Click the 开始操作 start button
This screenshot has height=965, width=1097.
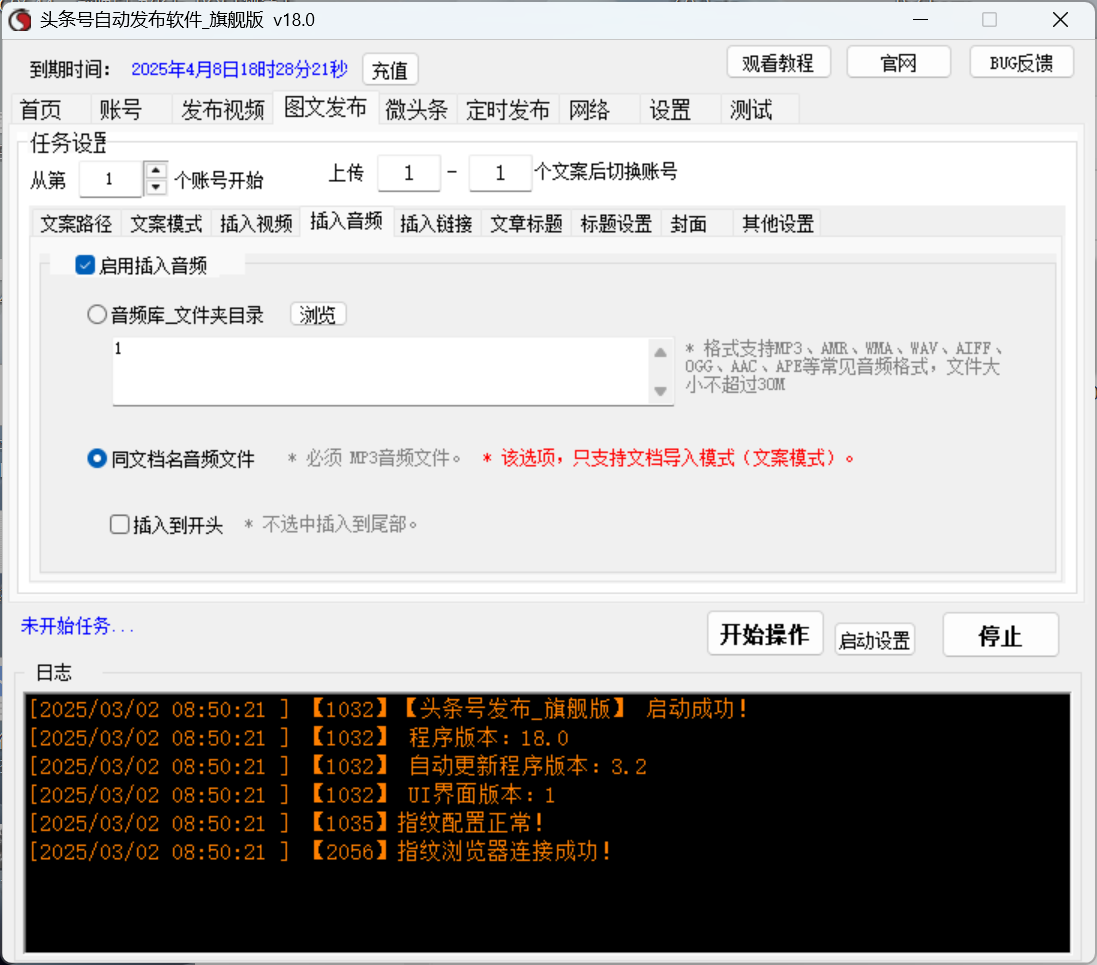pos(765,634)
